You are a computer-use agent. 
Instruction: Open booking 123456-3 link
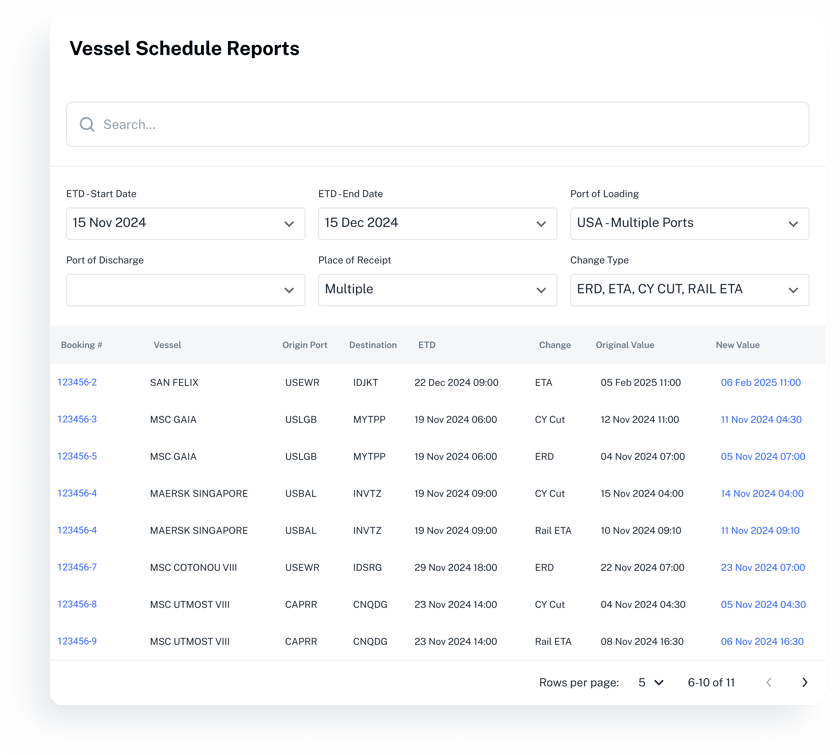click(77, 419)
